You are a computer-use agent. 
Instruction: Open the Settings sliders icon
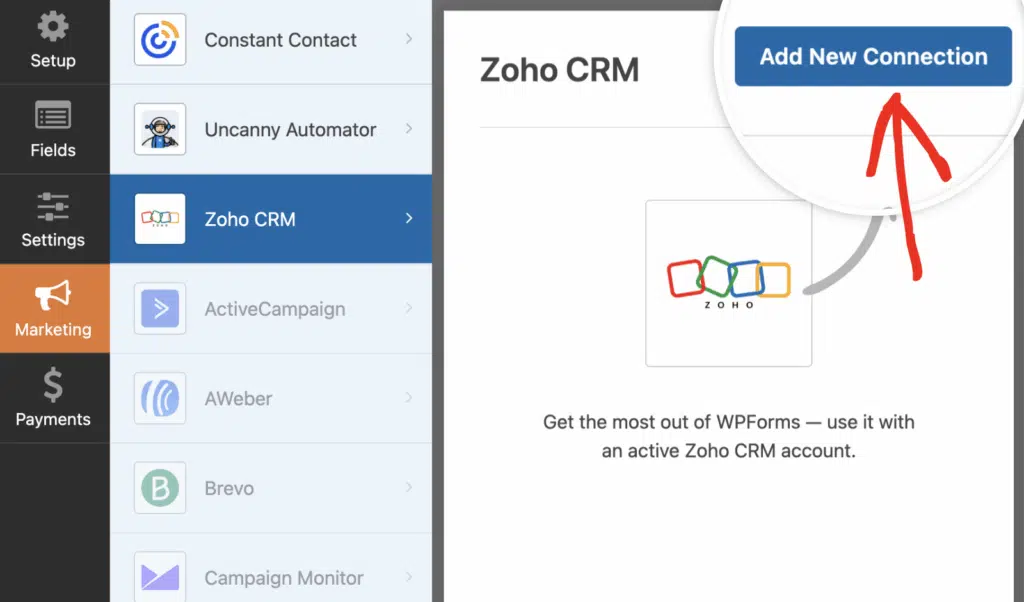53,206
